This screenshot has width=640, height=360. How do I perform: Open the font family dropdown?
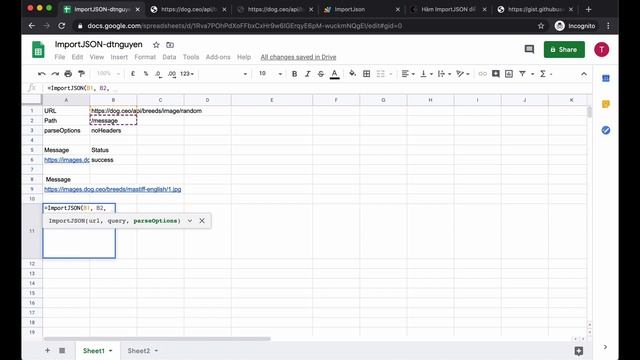(x=224, y=74)
